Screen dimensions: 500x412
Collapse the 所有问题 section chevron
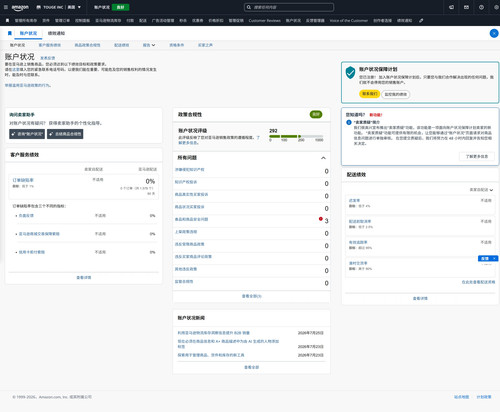323,158
